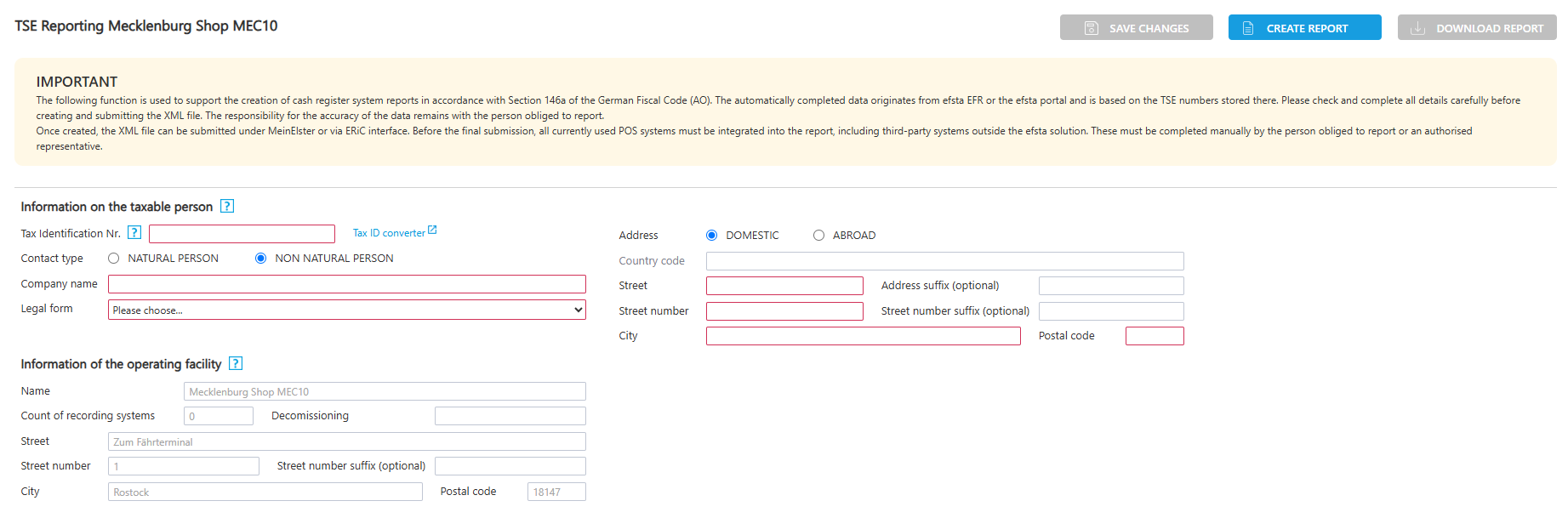This screenshot has height=518, width=1568.
Task: Click external link icon after Tax ID converter
Action: [432, 231]
